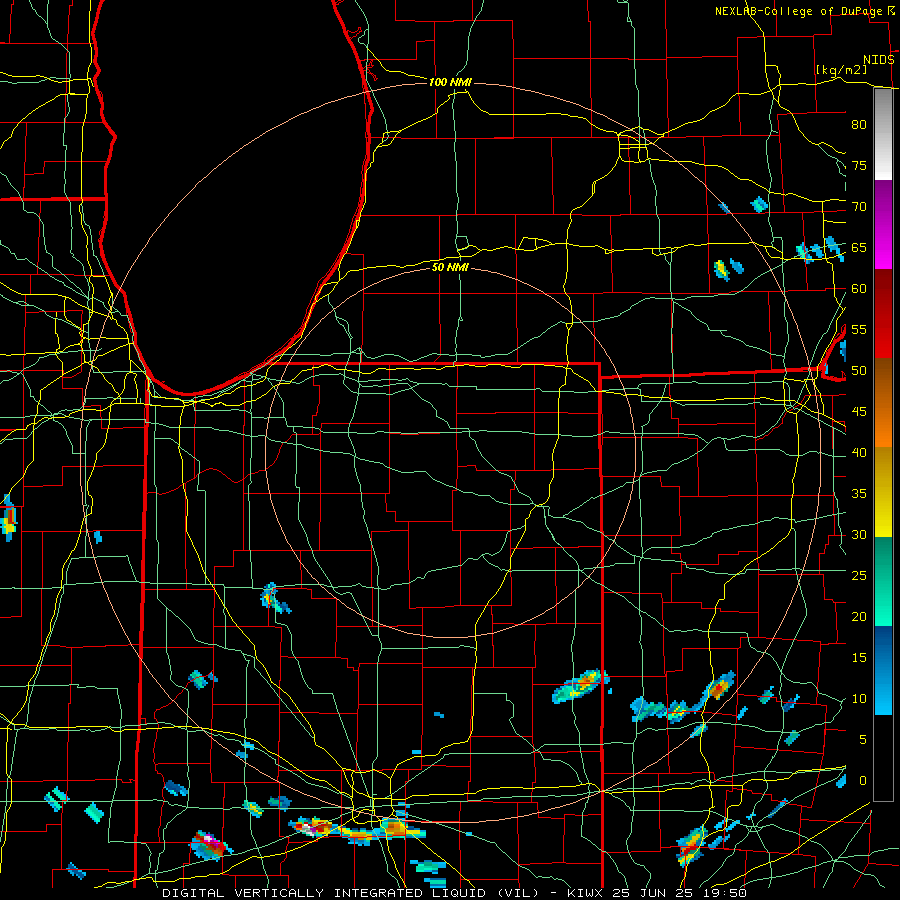
Task: Click legend value 75 on the scale
Action: tap(859, 166)
